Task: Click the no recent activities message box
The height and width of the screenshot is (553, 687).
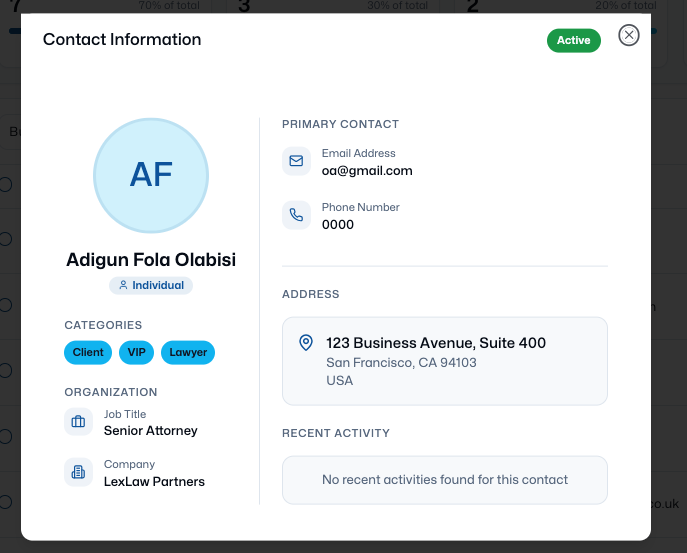Action: [x=444, y=480]
